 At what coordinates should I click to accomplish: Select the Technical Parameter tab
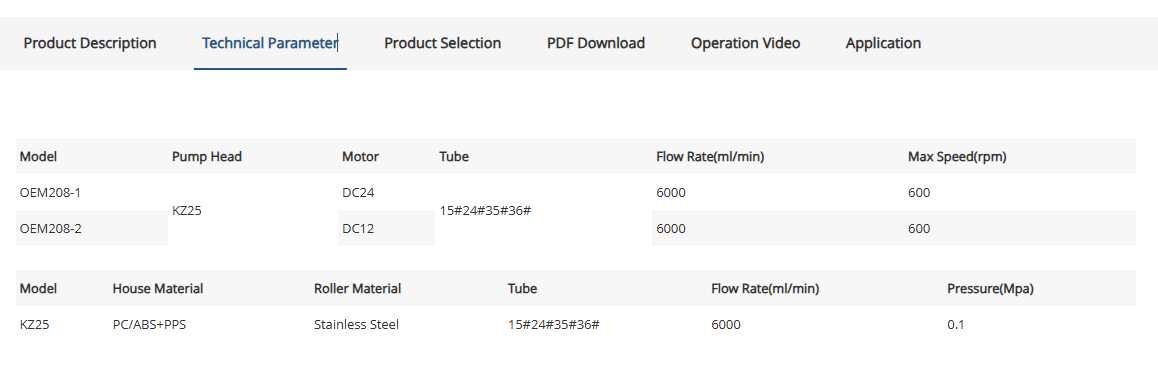click(x=270, y=43)
